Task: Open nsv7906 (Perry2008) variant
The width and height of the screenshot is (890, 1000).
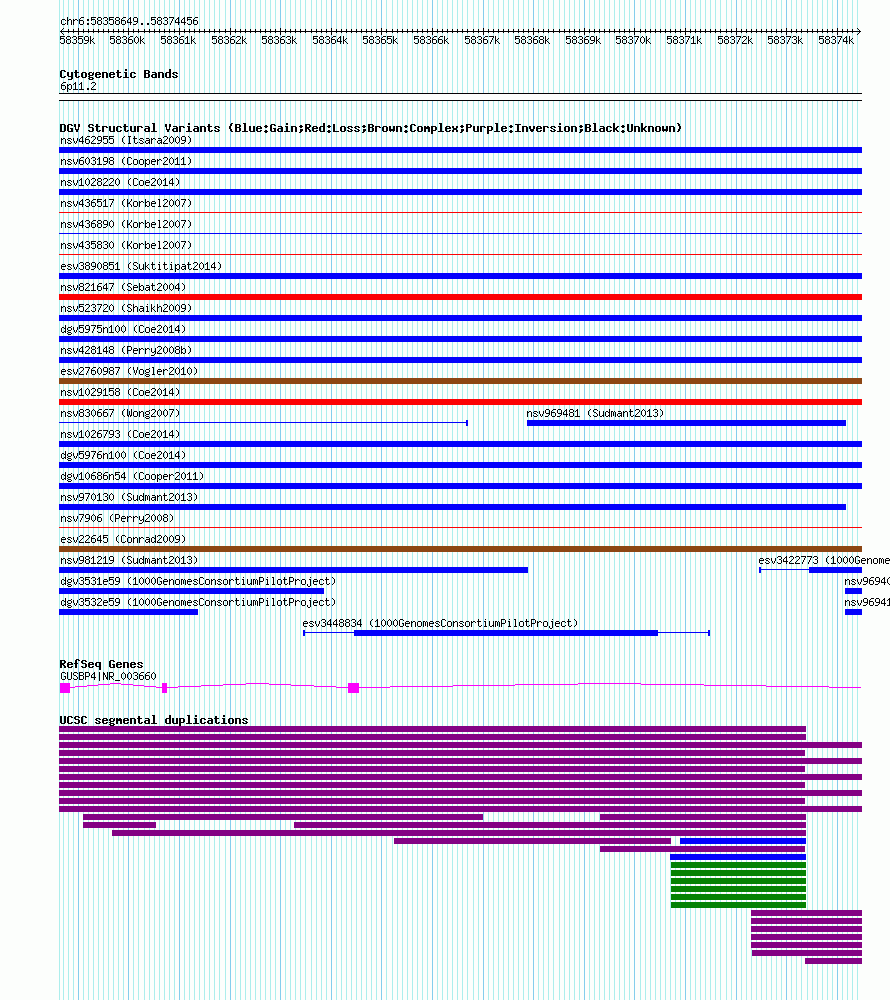Action: point(117,519)
